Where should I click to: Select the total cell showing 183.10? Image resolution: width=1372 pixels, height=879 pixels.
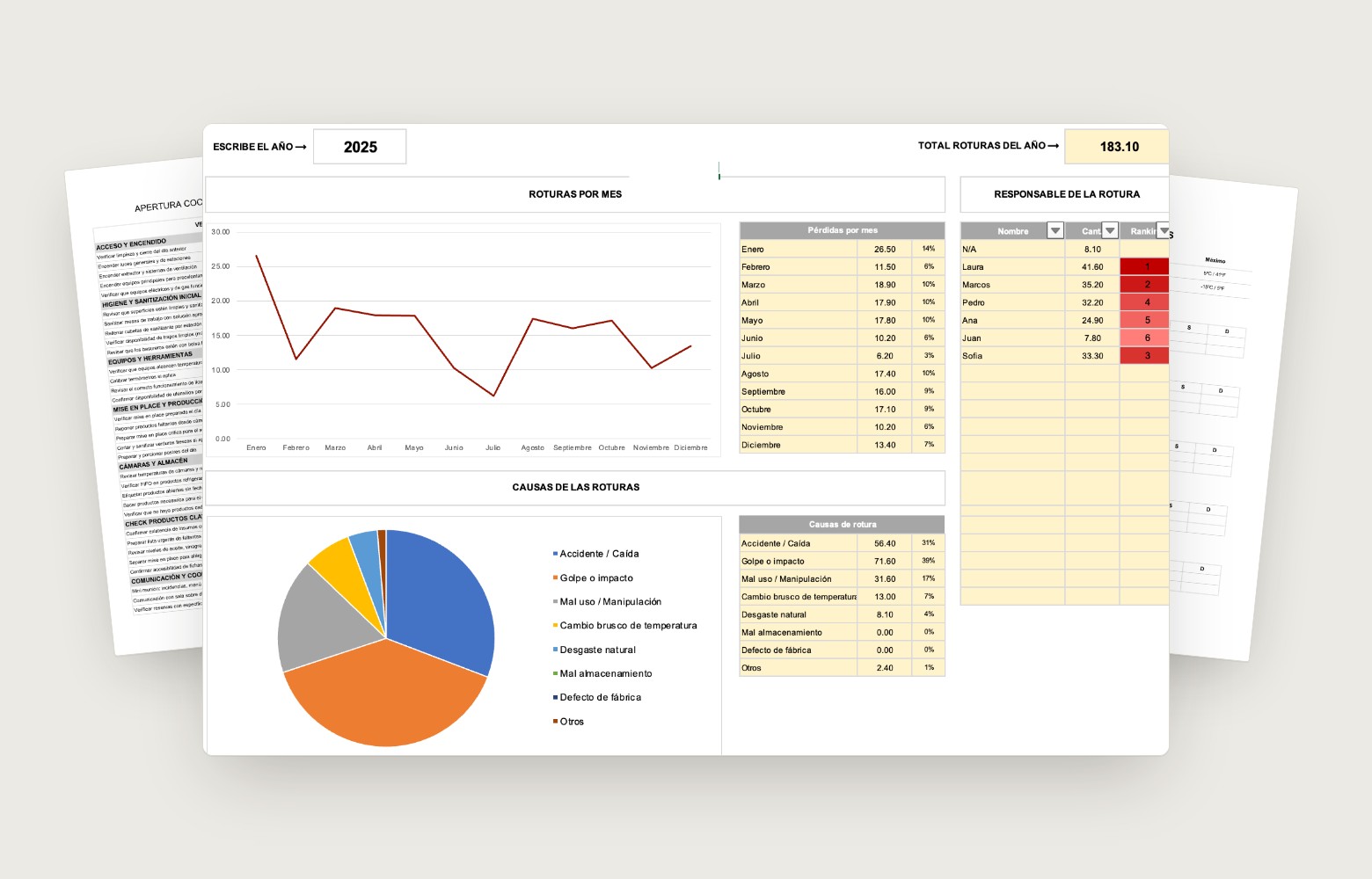click(x=1117, y=147)
